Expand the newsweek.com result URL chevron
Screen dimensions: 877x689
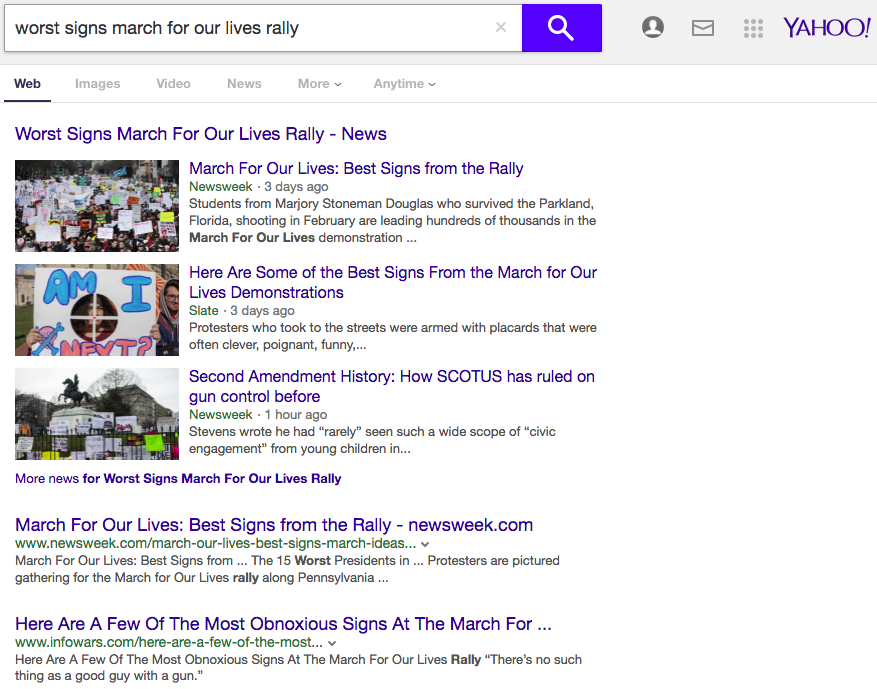point(425,544)
